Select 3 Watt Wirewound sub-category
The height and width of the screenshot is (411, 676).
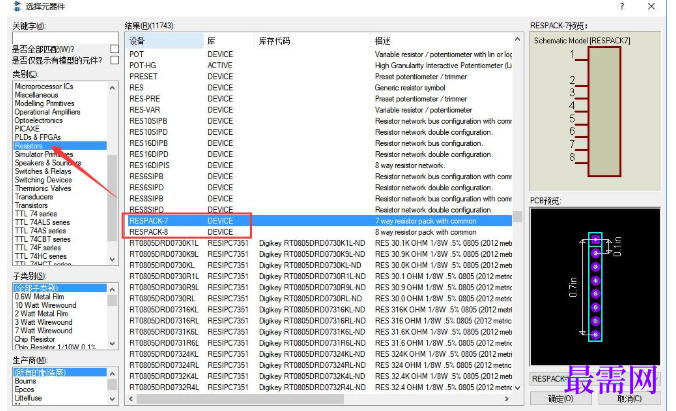(43, 322)
